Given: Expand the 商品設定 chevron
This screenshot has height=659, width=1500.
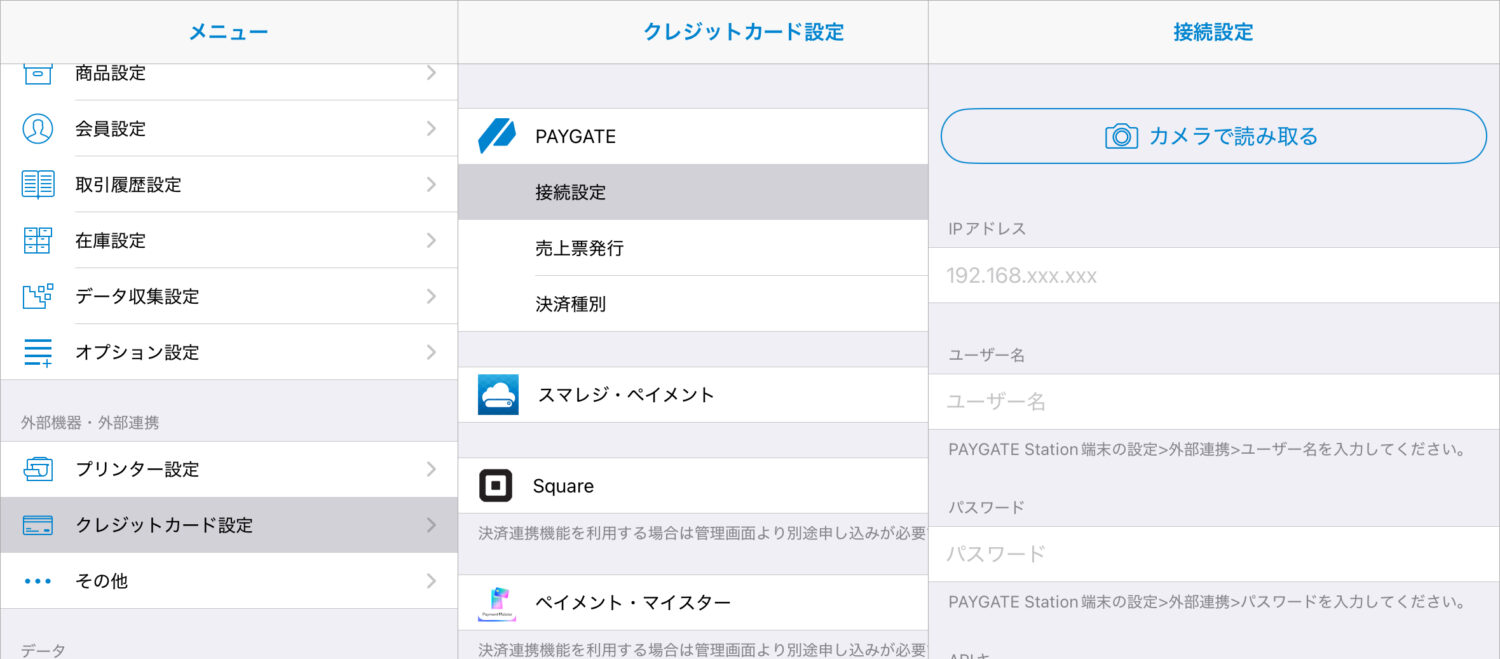Looking at the screenshot, I should click(431, 73).
